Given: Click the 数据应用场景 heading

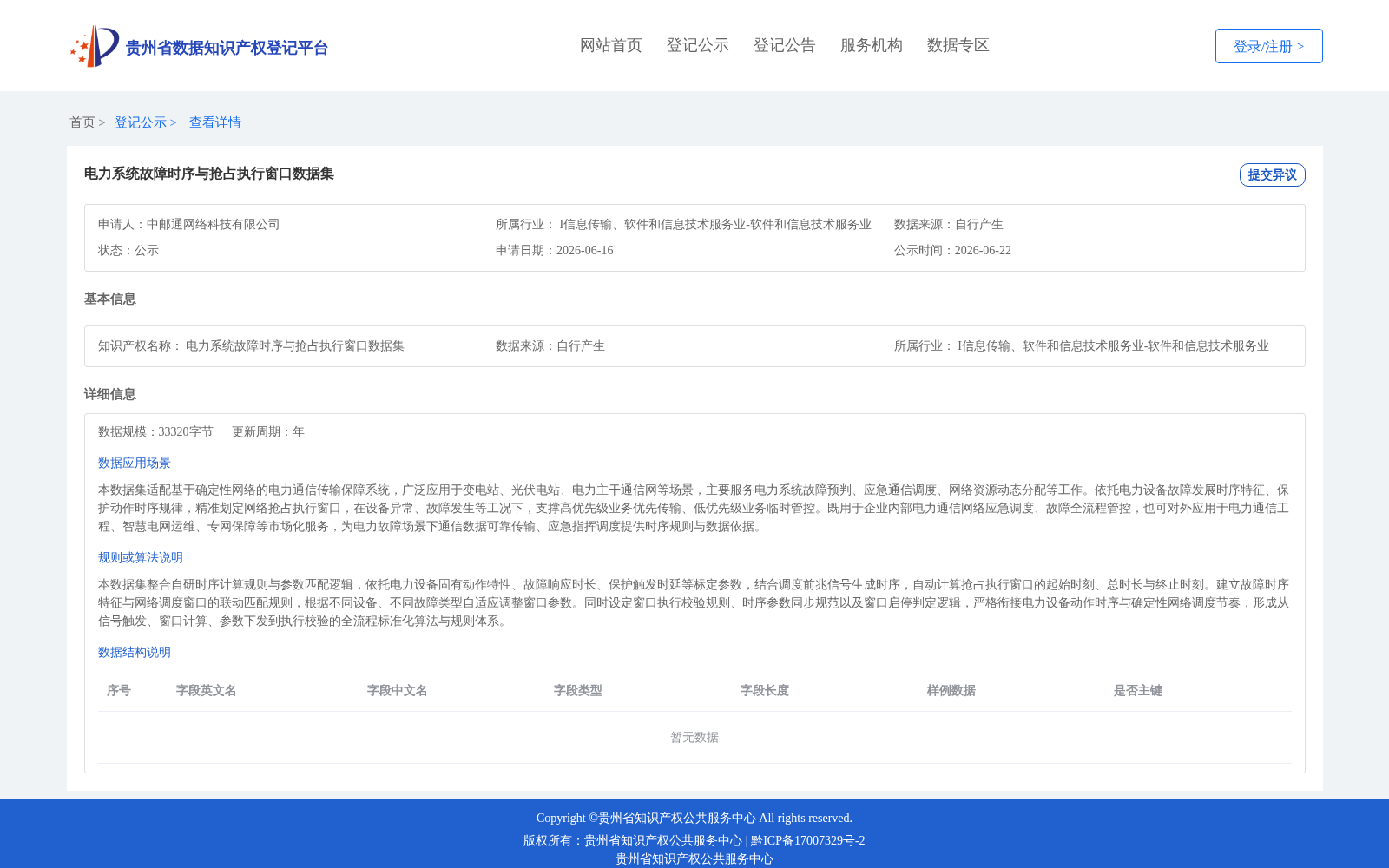Looking at the screenshot, I should (x=135, y=463).
